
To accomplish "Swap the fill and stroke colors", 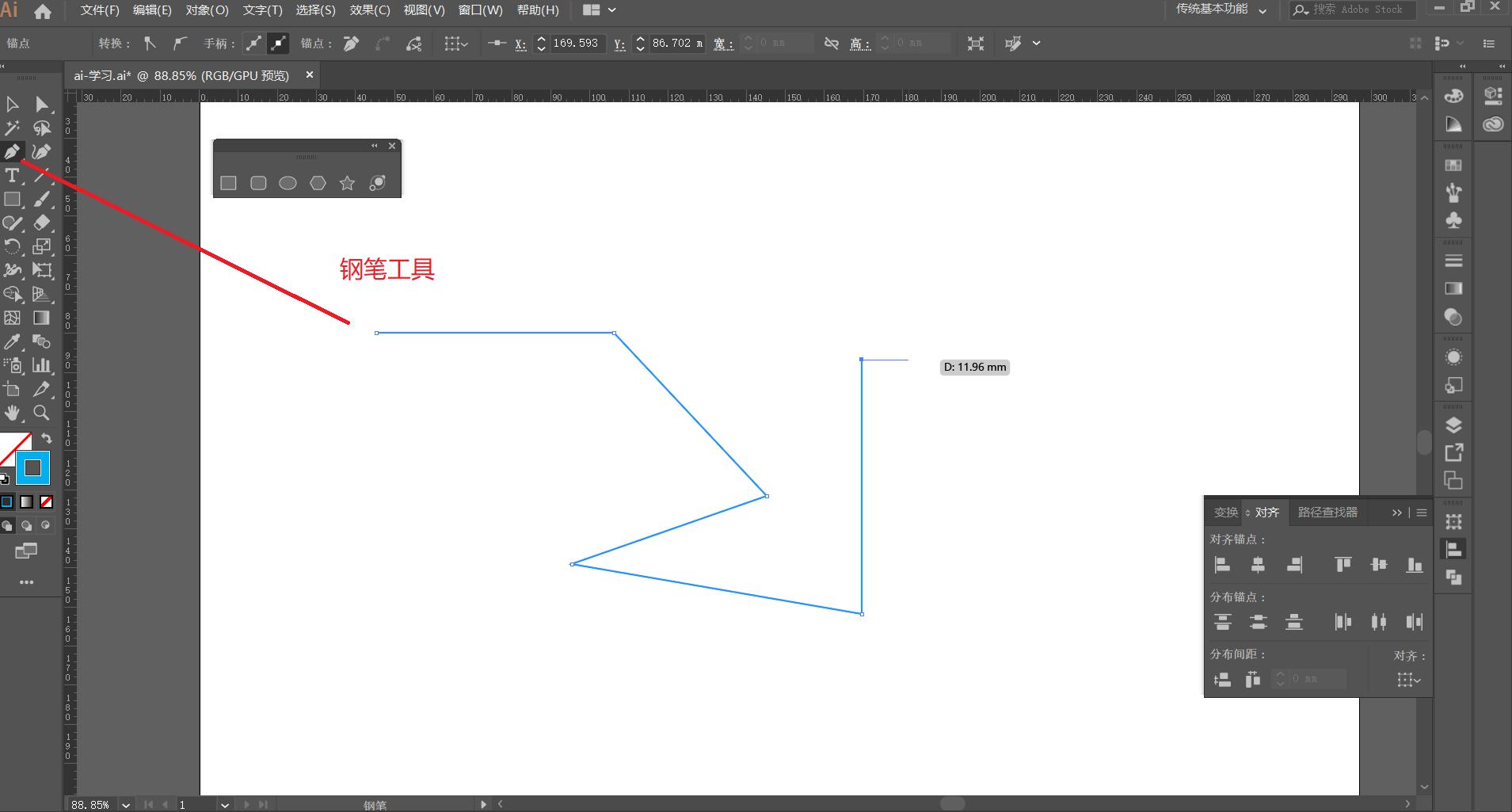I will 45,438.
